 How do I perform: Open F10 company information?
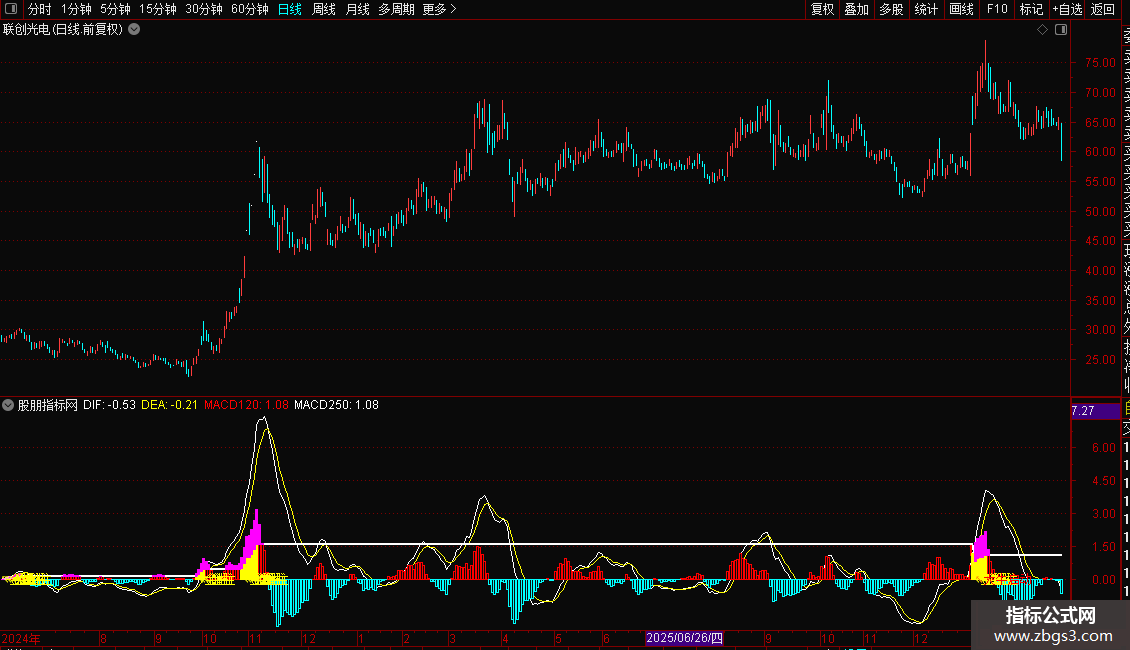click(x=997, y=9)
